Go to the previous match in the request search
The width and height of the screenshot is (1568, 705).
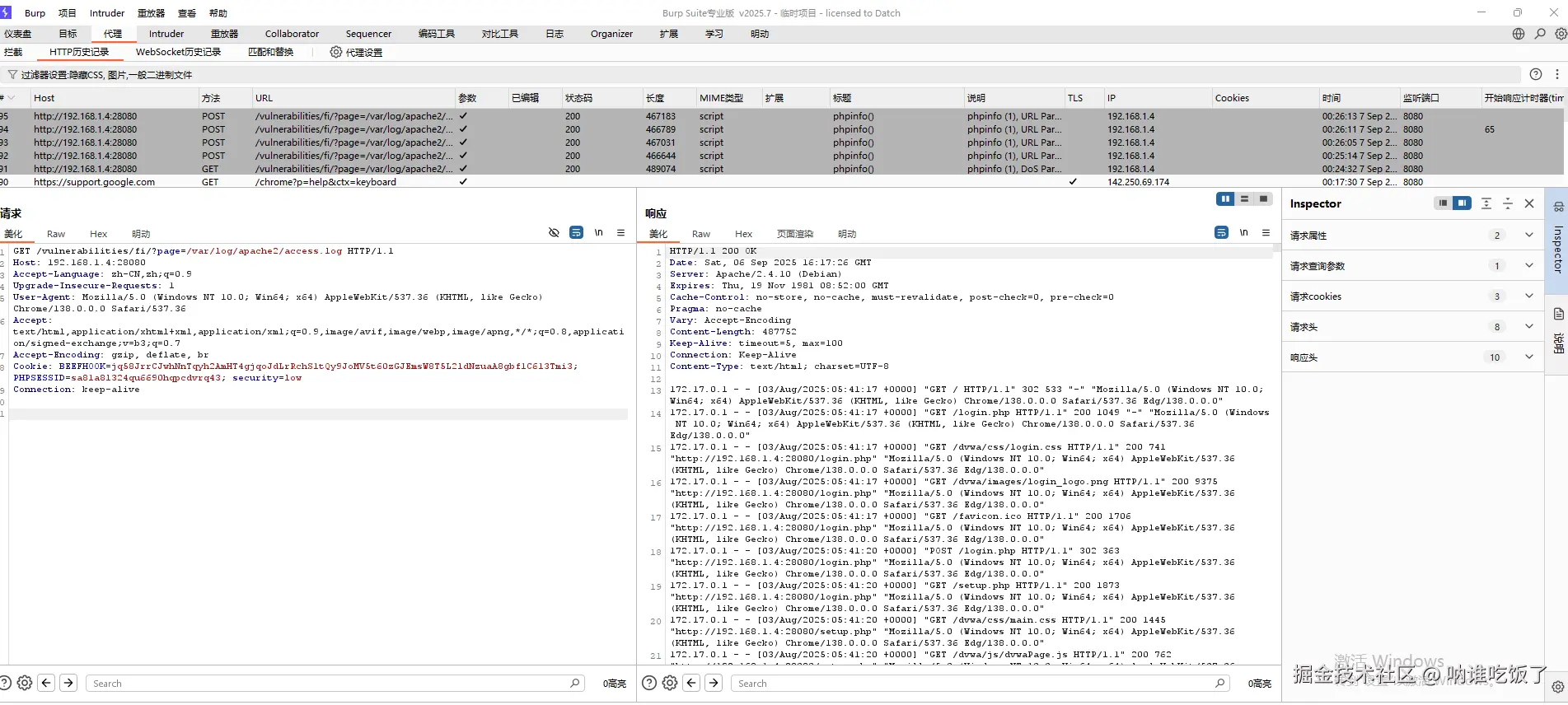[x=47, y=683]
